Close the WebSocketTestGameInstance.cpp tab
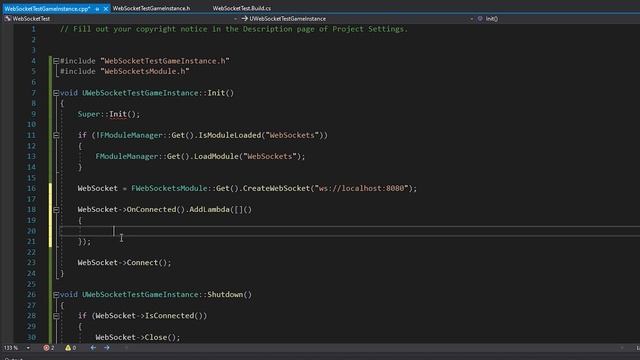Screen dimensions: 640x360 [x=106, y=9]
